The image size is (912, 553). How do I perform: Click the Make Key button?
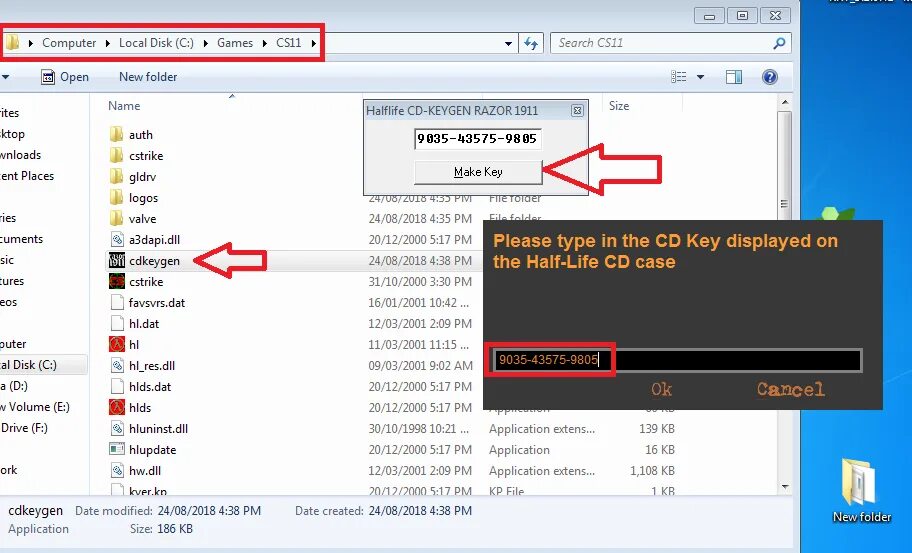(478, 172)
